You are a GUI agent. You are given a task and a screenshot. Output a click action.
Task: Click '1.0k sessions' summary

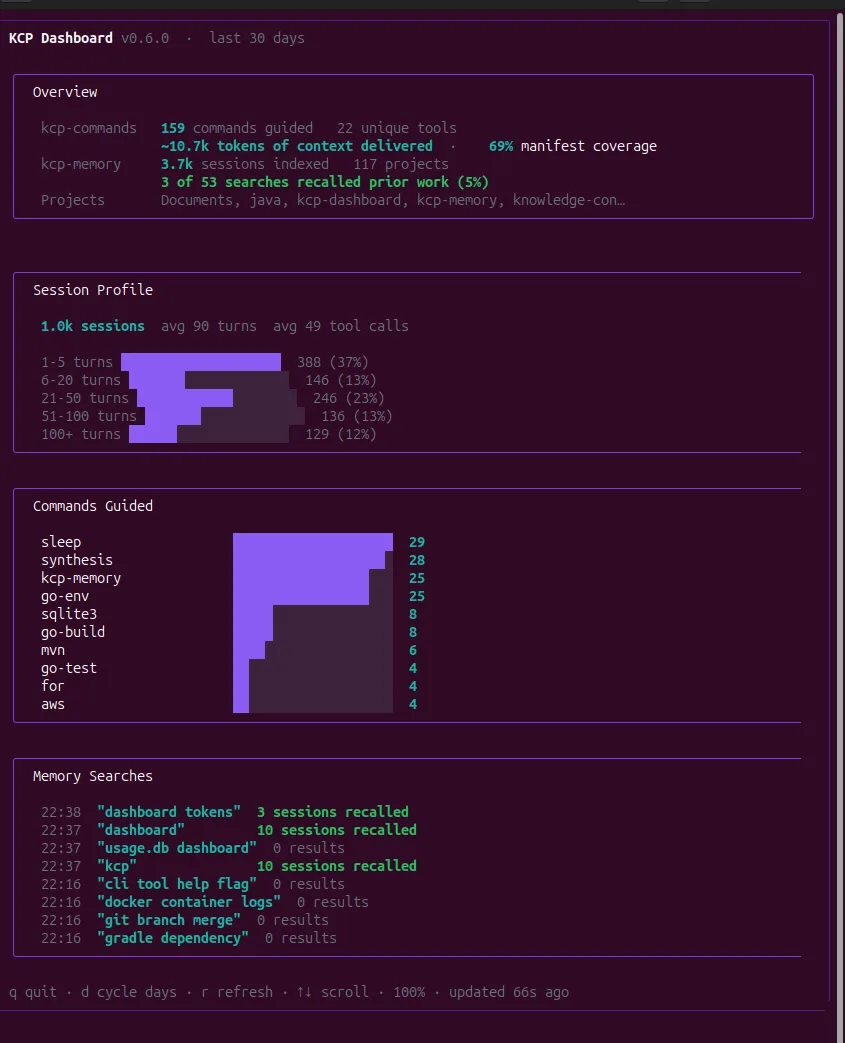pyautogui.click(x=92, y=326)
